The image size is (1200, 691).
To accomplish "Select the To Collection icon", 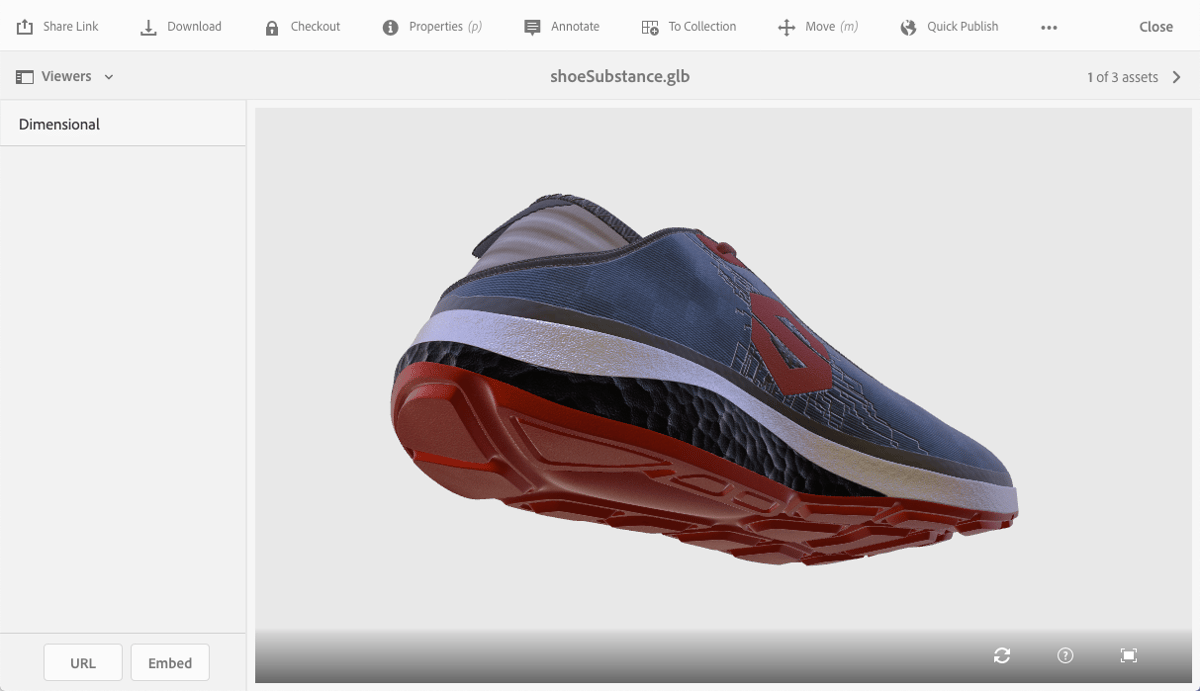I will coord(651,26).
